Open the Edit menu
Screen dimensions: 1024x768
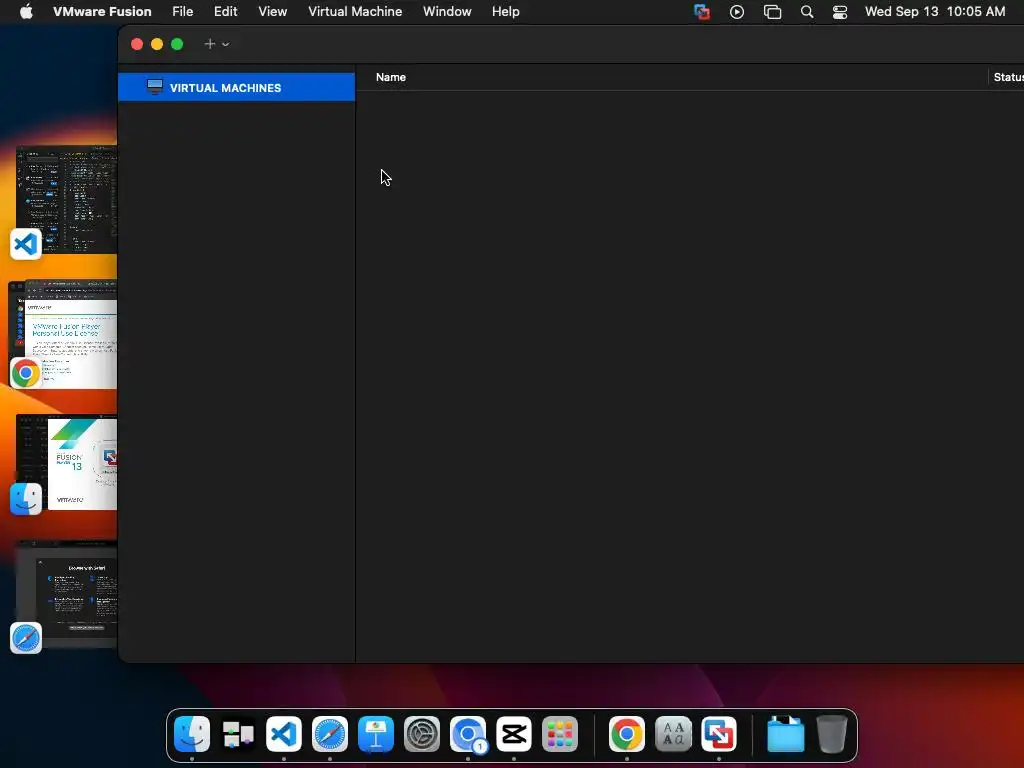(x=225, y=11)
